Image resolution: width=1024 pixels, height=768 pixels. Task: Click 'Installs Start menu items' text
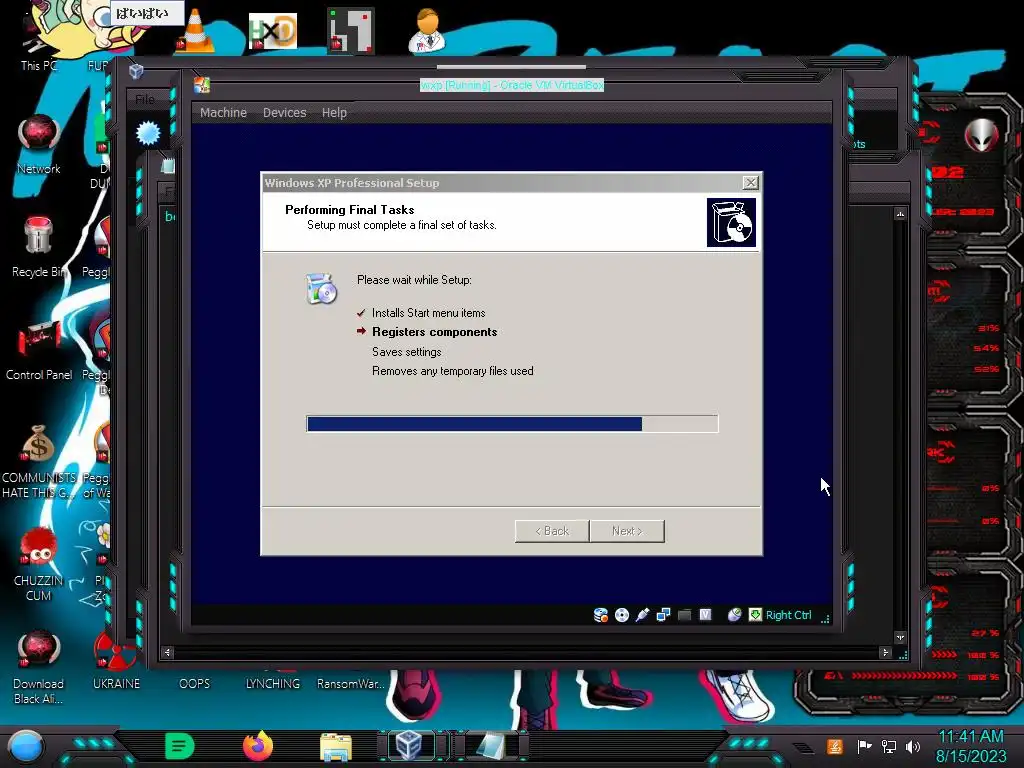428,313
